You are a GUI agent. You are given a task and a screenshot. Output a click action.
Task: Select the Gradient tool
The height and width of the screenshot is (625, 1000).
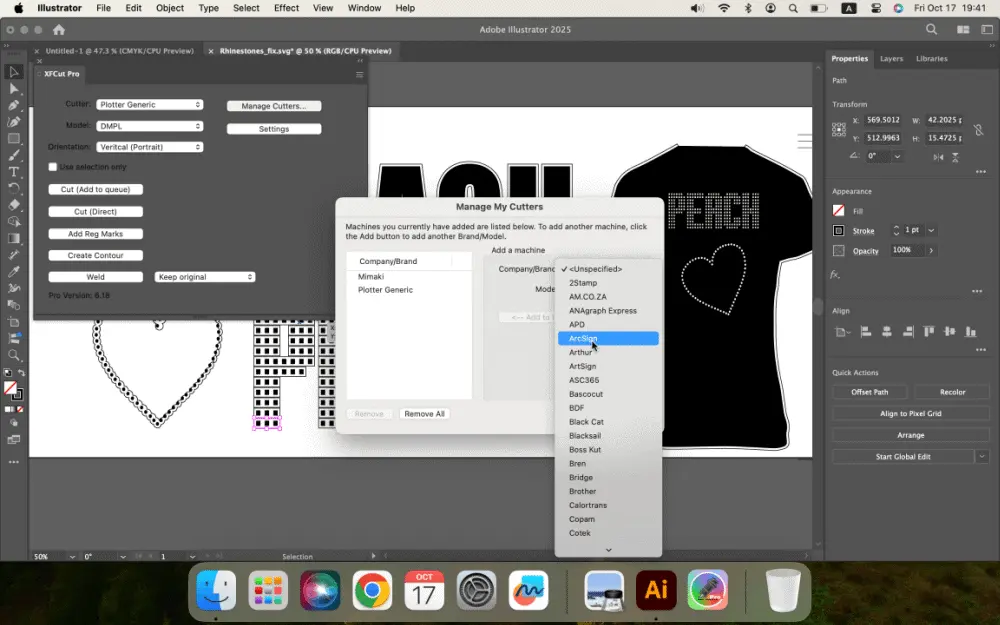(13, 238)
